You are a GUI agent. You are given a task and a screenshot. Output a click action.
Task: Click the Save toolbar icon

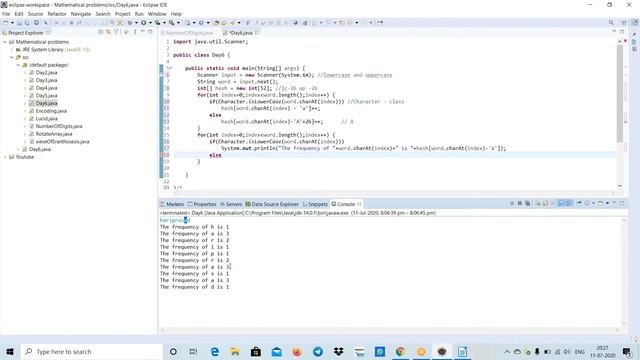19,23
